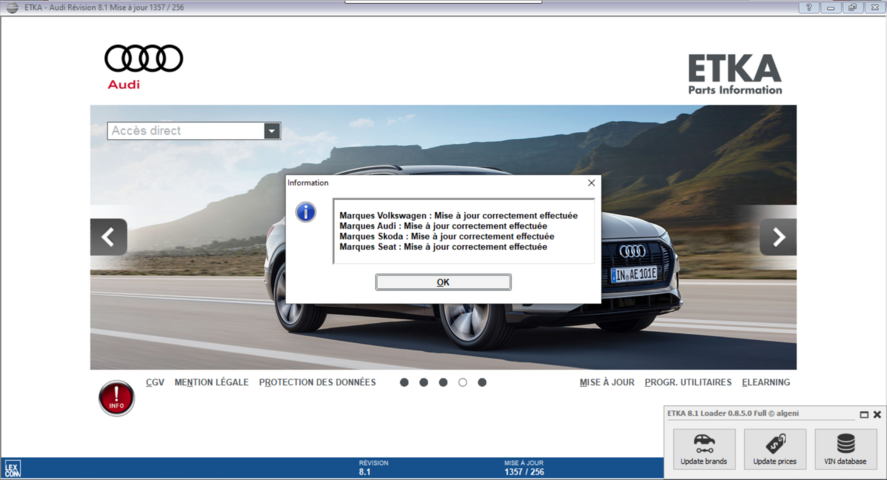Click VIN database in ETKA Loader
Viewport: 887px width, 480px height.
click(846, 449)
